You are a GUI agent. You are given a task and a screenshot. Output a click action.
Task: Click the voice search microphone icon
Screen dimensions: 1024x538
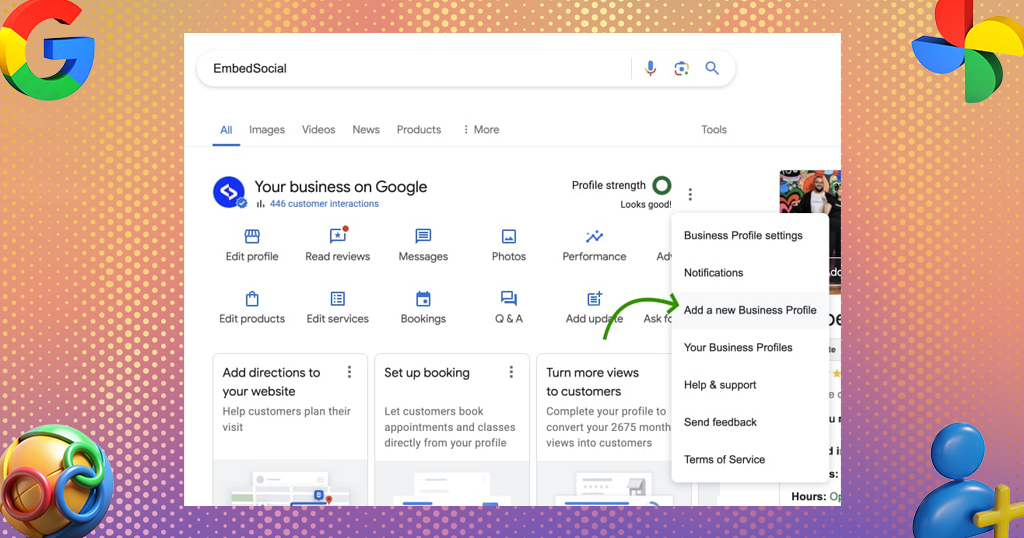pyautogui.click(x=650, y=68)
